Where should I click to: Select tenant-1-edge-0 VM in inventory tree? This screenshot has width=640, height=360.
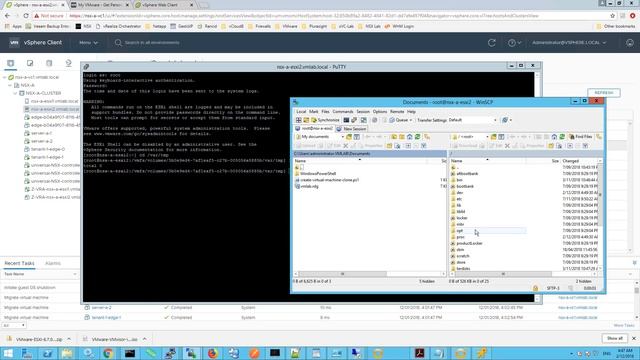[48, 149]
